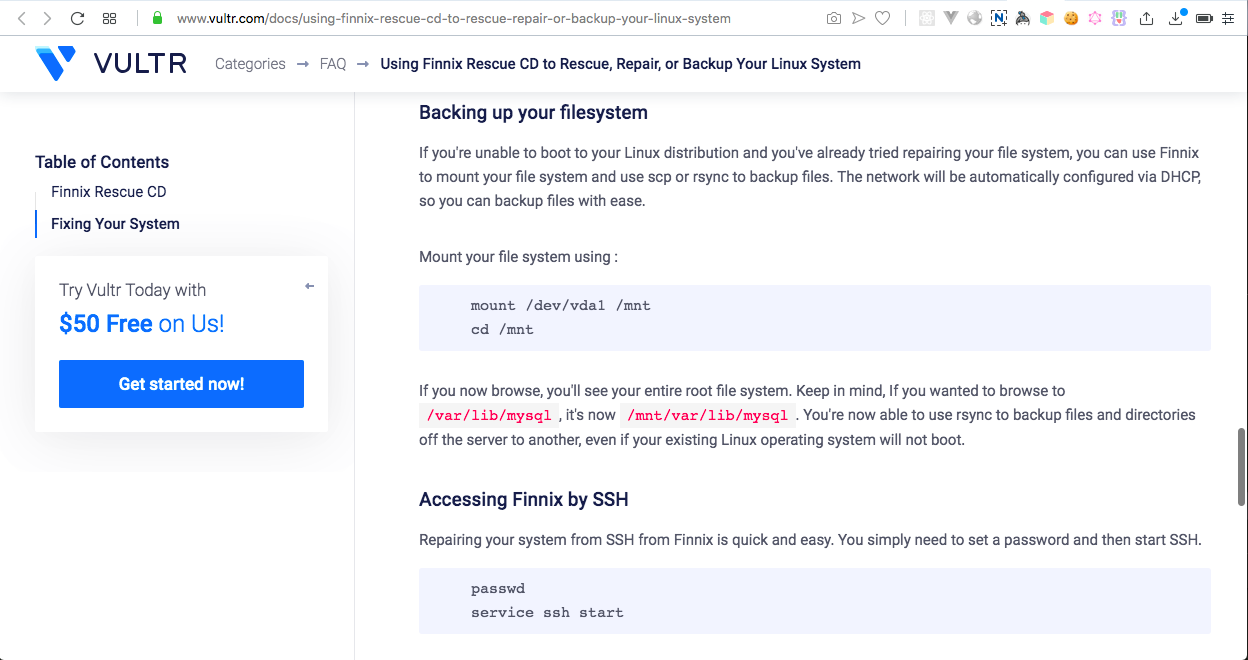Image resolution: width=1248 pixels, height=660 pixels.
Task: Reload the page with the refresh icon
Action: tap(78, 18)
